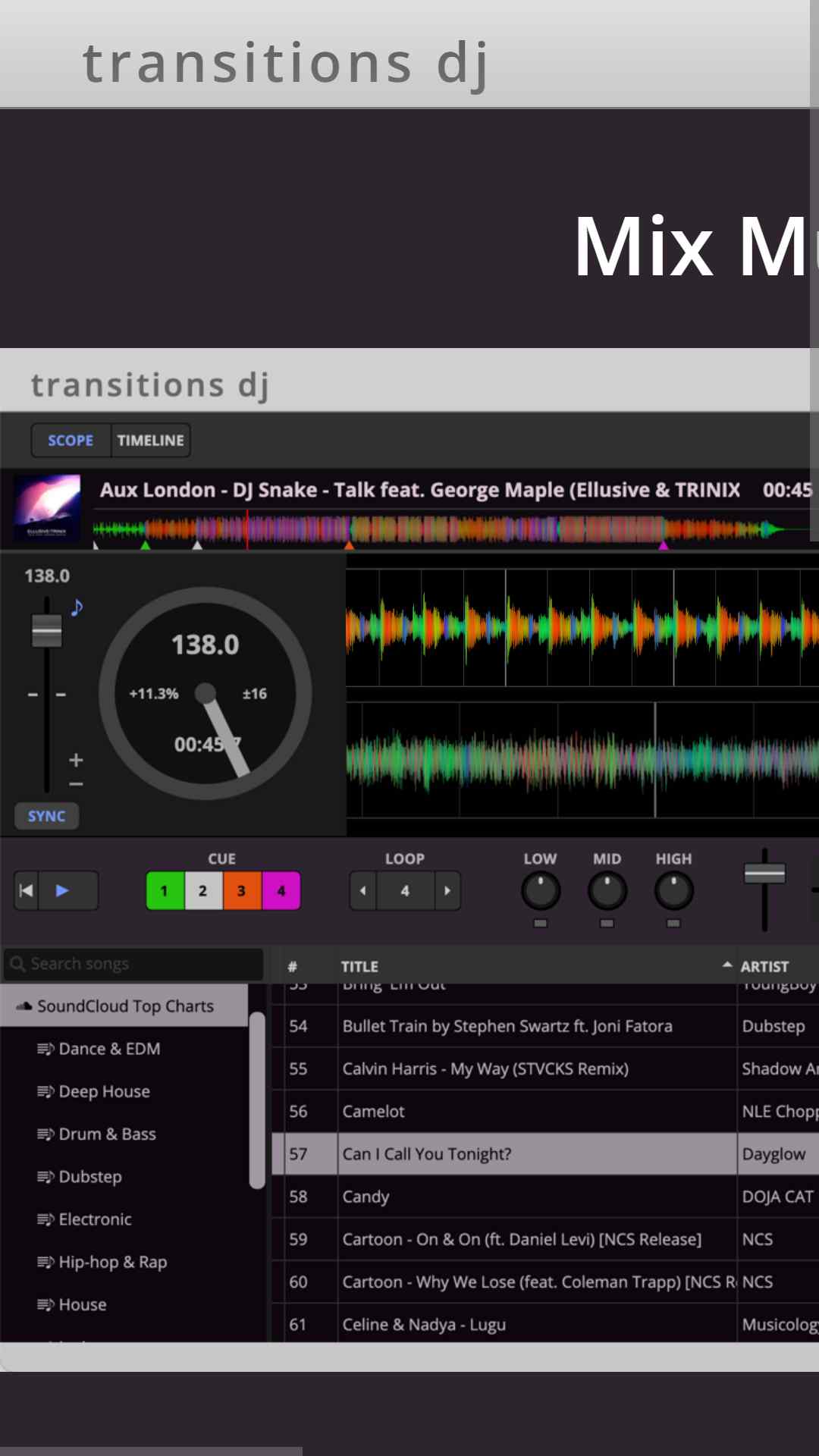This screenshot has height=1456, width=819.
Task: Trigger magenta cue point 4
Action: coord(281,890)
